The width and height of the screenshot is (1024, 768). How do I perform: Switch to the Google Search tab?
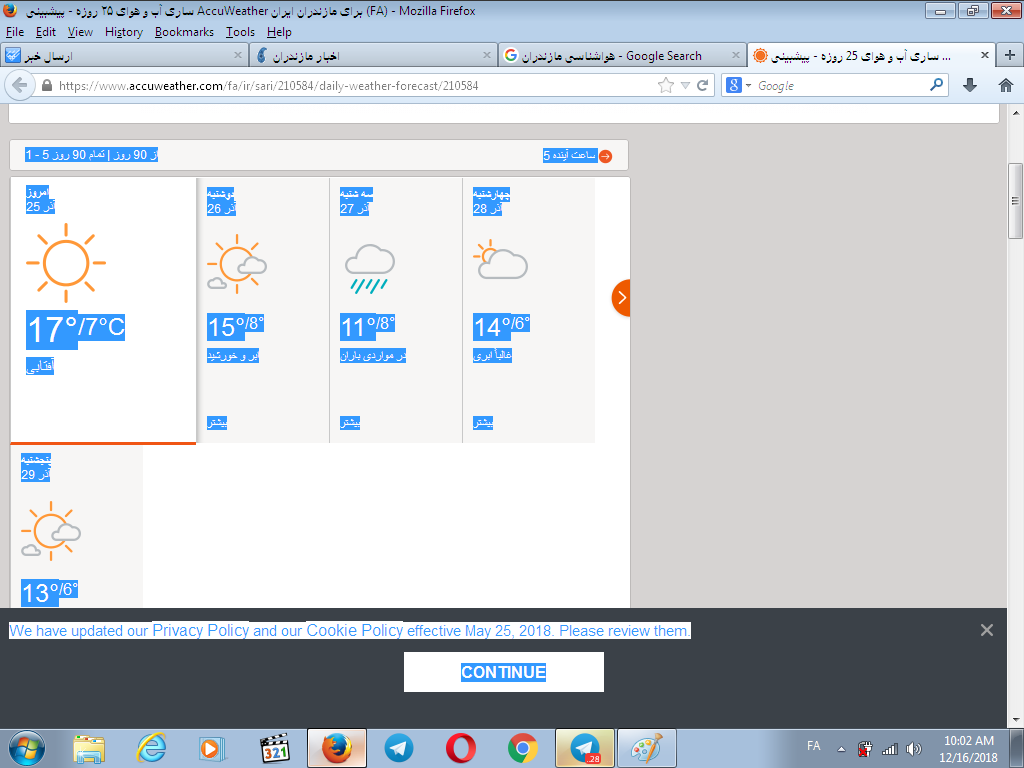(x=620, y=56)
